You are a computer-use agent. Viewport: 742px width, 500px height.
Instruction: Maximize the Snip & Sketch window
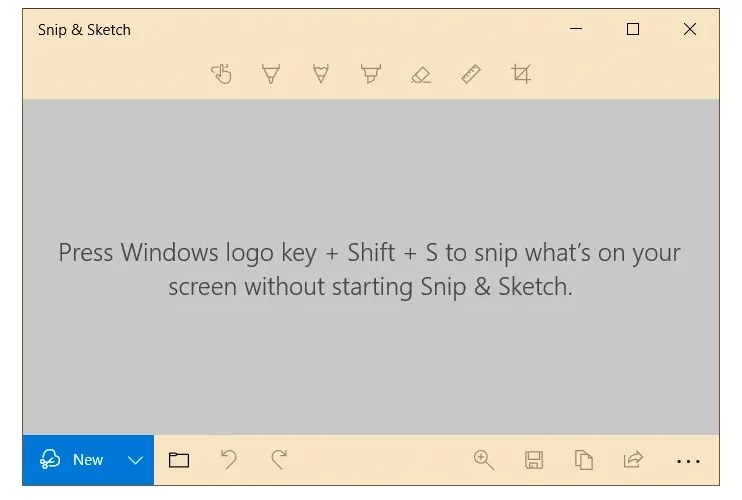point(633,29)
